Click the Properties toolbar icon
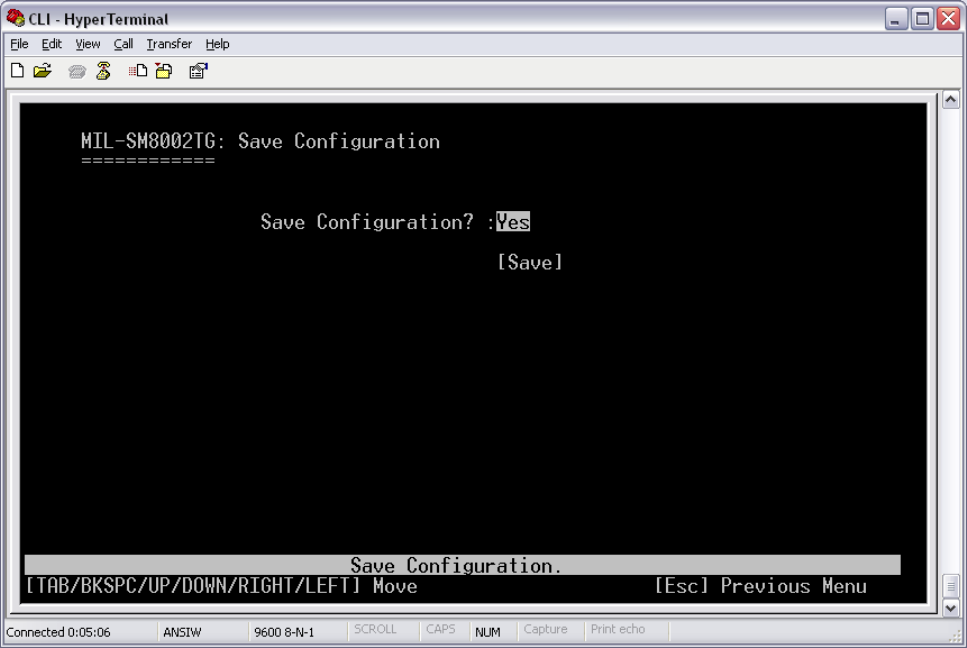 coord(199,71)
